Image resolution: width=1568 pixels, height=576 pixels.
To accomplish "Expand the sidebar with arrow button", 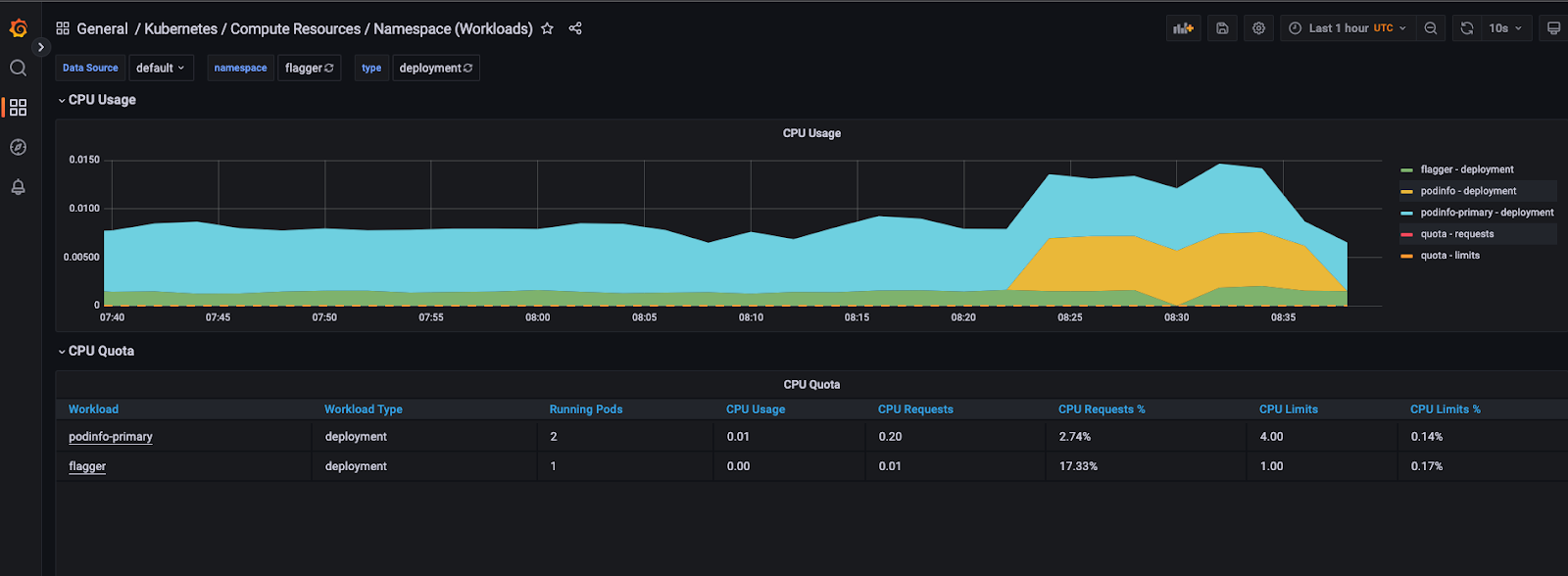I will coord(40,47).
